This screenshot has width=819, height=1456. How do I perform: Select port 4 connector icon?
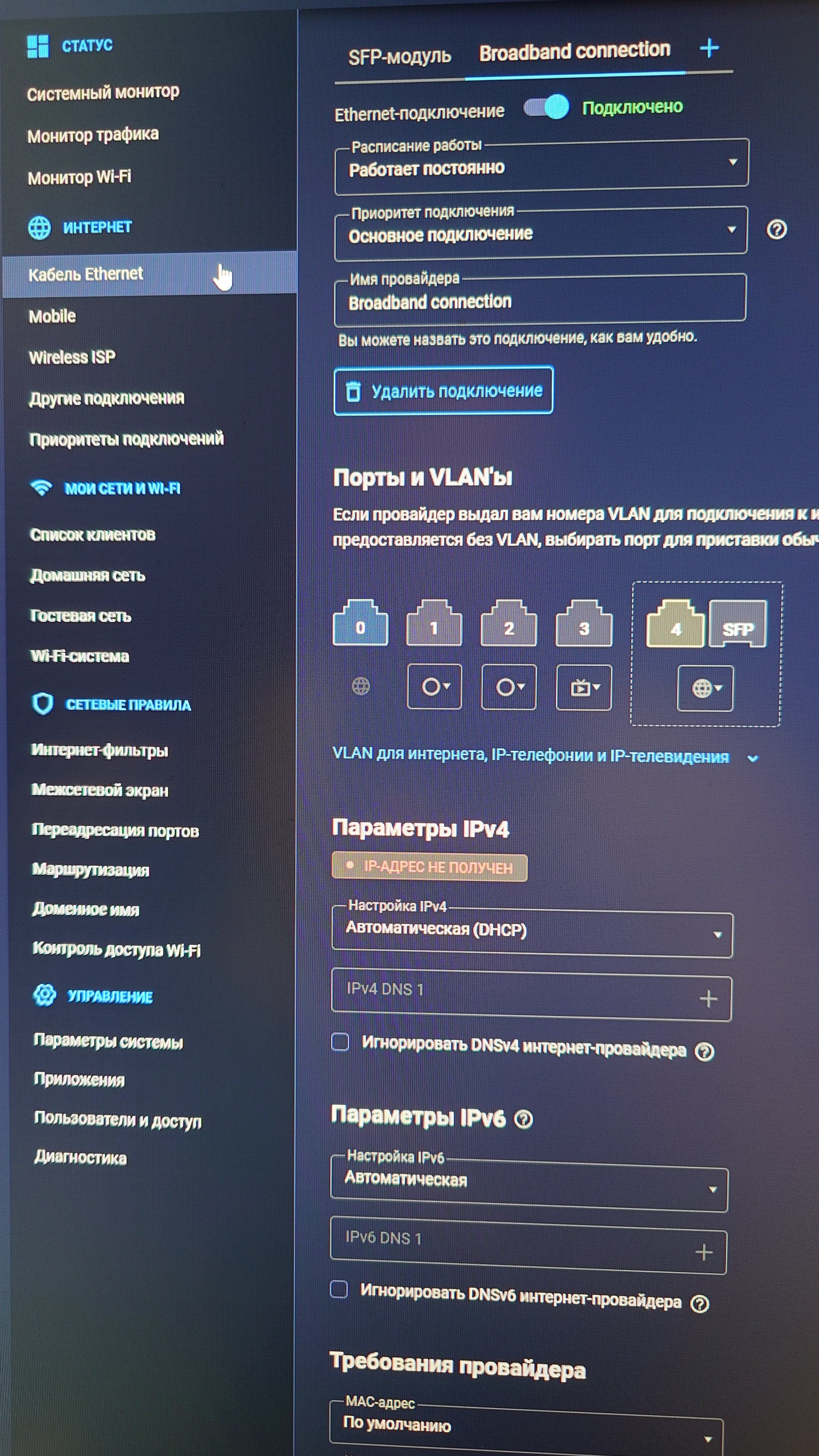point(676,624)
